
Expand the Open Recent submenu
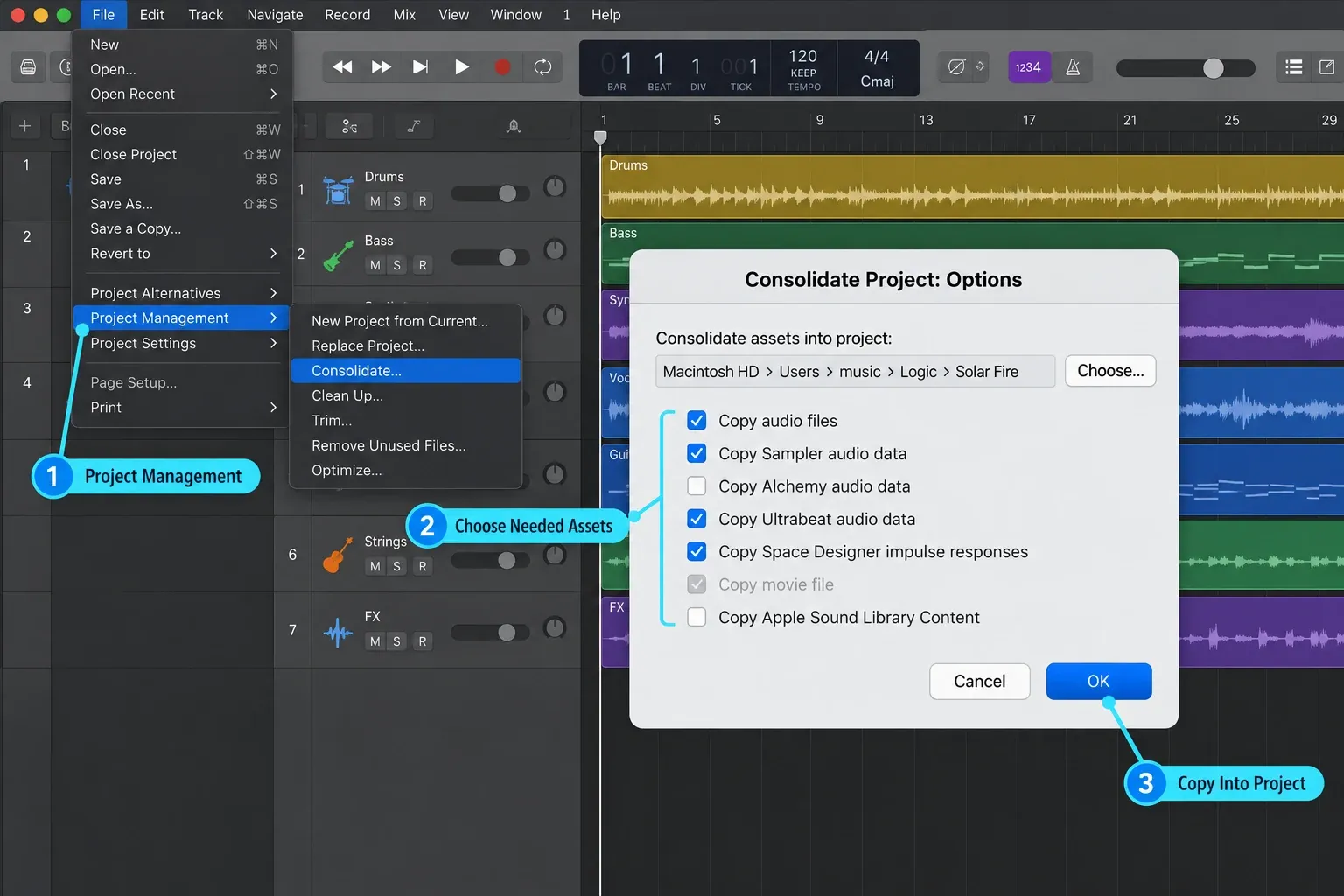[x=181, y=94]
